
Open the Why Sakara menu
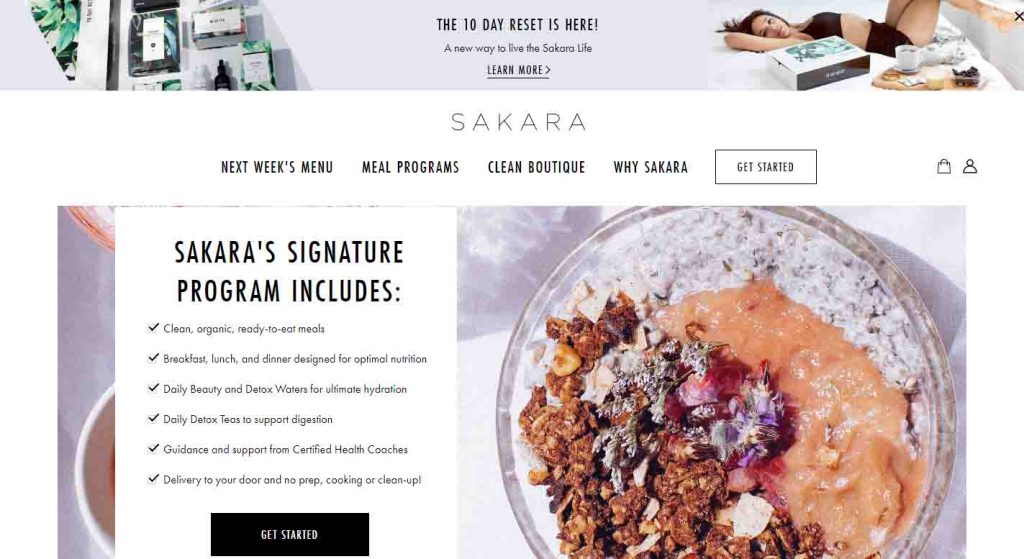tap(650, 167)
